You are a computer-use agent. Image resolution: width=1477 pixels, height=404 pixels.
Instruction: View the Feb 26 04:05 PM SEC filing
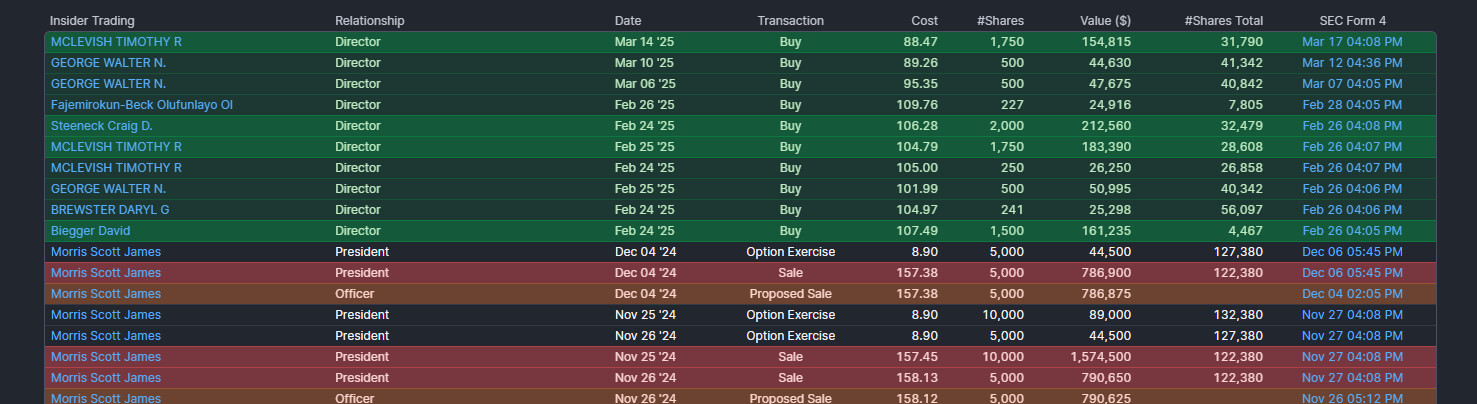tap(1352, 231)
